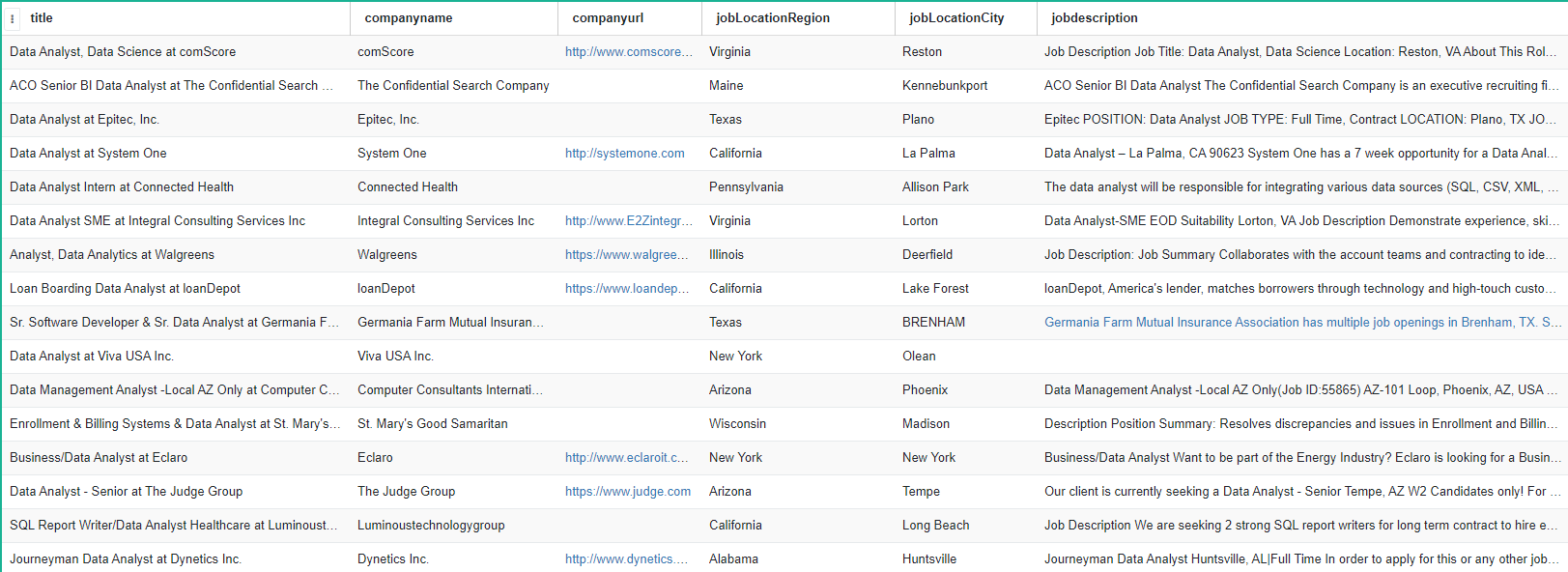This screenshot has width=1568, height=572.
Task: Click city cell BRENHAM
Action: [x=933, y=323]
